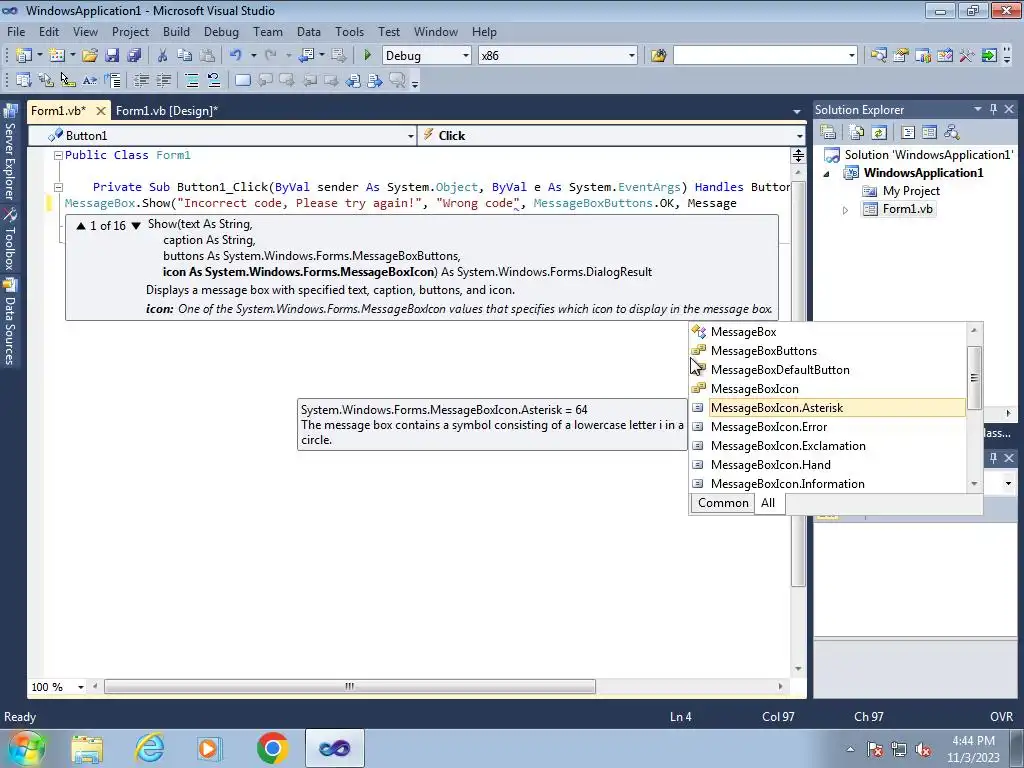1024x768 pixels.
Task: Click the New Project toolbar icon
Action: [24, 56]
